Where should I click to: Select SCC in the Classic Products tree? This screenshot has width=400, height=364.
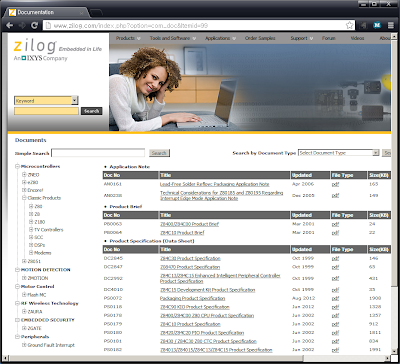[39, 237]
